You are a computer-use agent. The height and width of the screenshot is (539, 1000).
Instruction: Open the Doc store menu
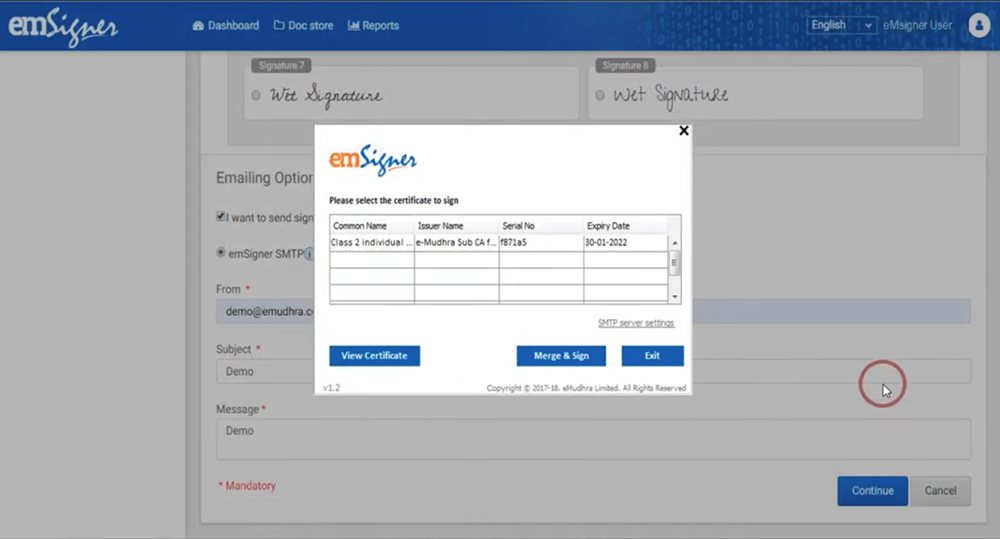304,26
